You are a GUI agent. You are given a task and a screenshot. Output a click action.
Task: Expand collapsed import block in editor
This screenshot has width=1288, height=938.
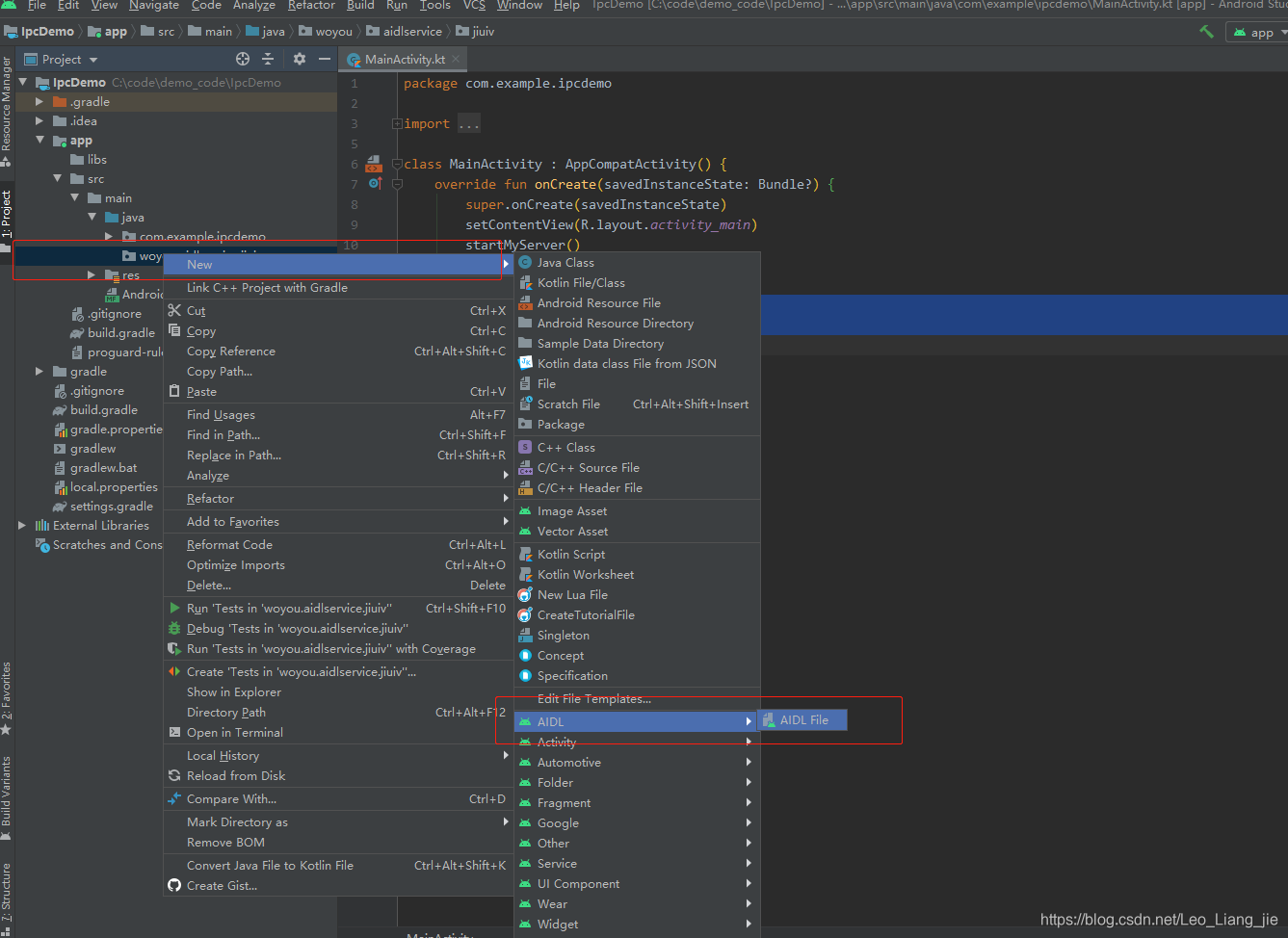397,123
